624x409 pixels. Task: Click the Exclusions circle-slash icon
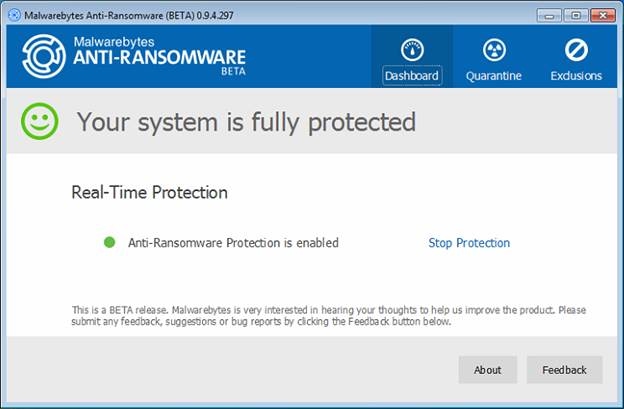pos(576,49)
